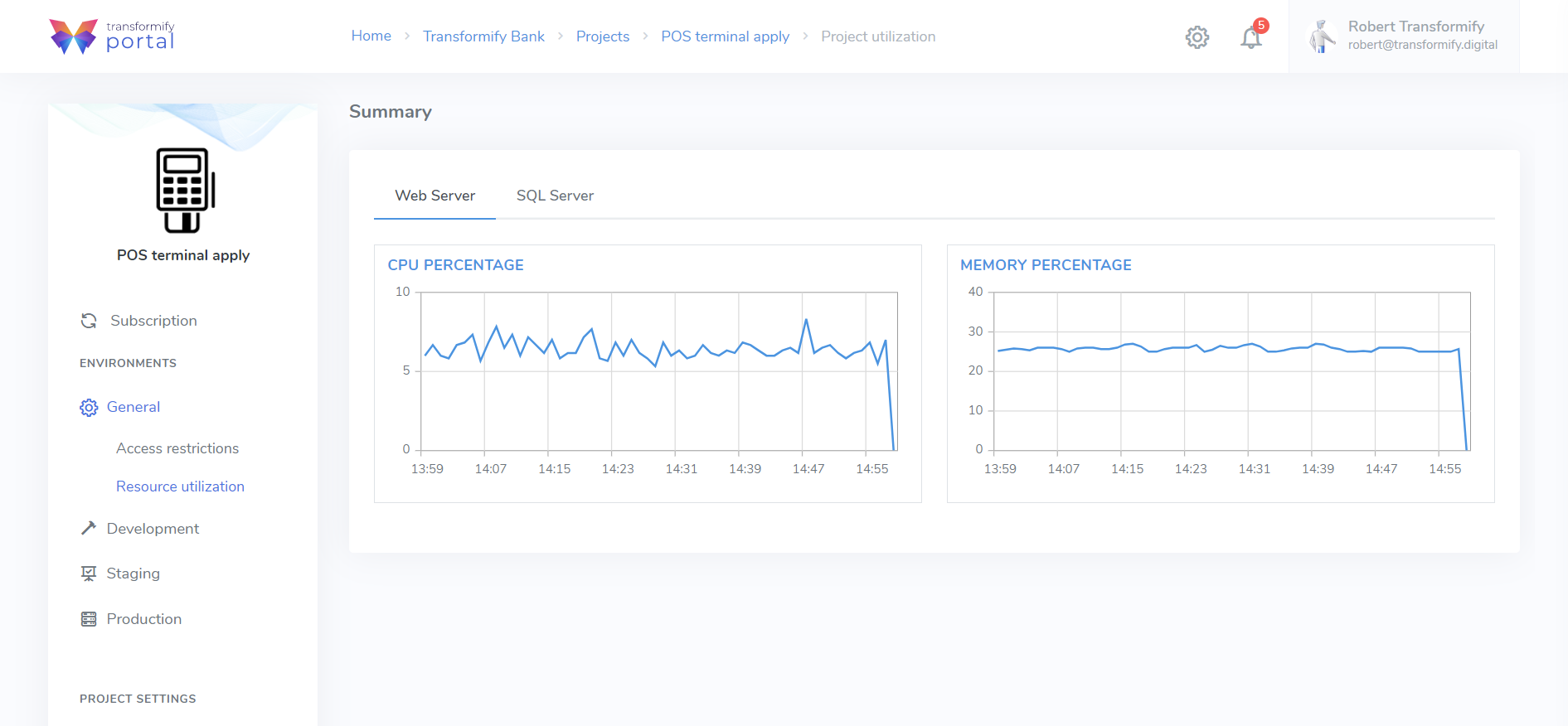This screenshot has height=726, width=1568.
Task: Click 14:23 label on memory chart axis
Action: coord(1191,469)
